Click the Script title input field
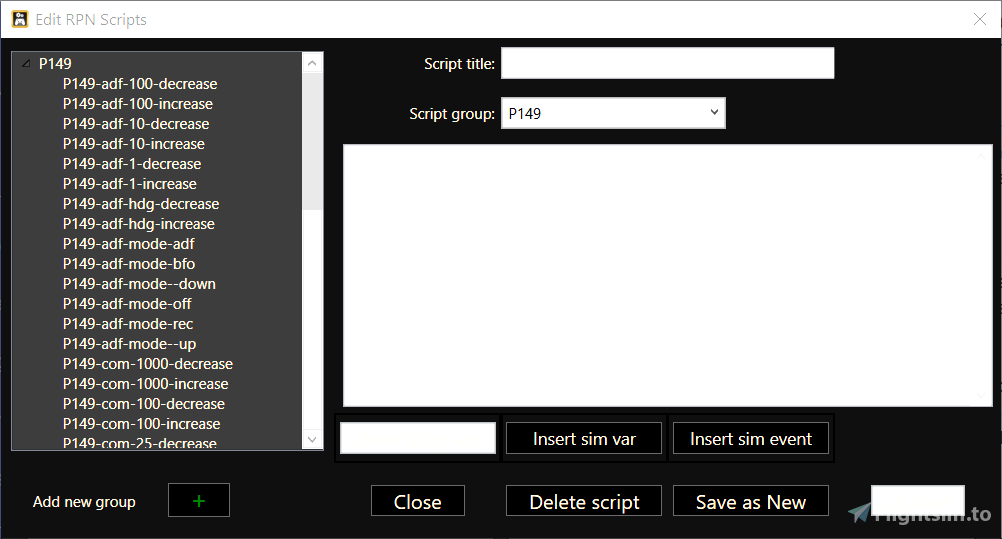 (x=667, y=63)
